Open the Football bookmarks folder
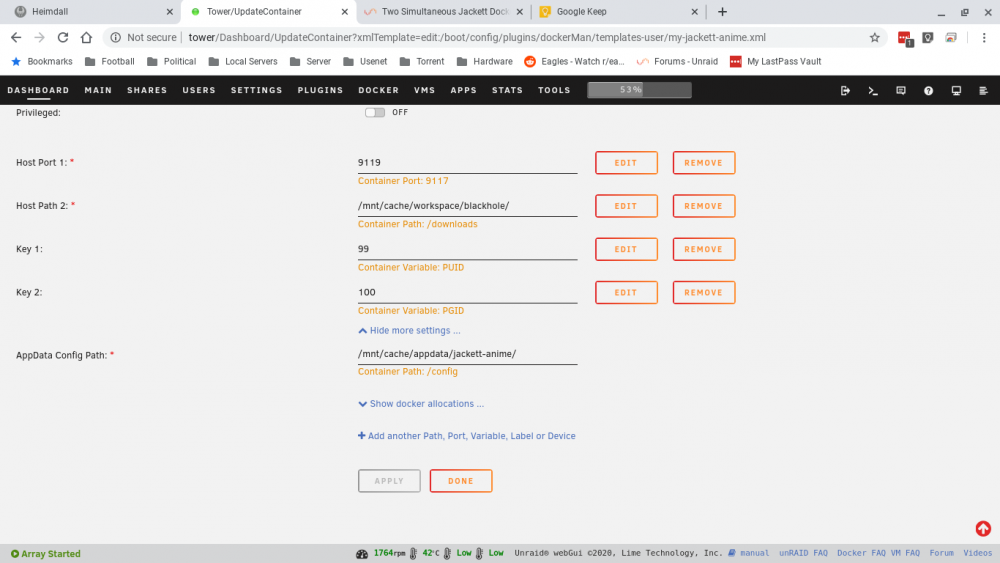 click(x=110, y=61)
